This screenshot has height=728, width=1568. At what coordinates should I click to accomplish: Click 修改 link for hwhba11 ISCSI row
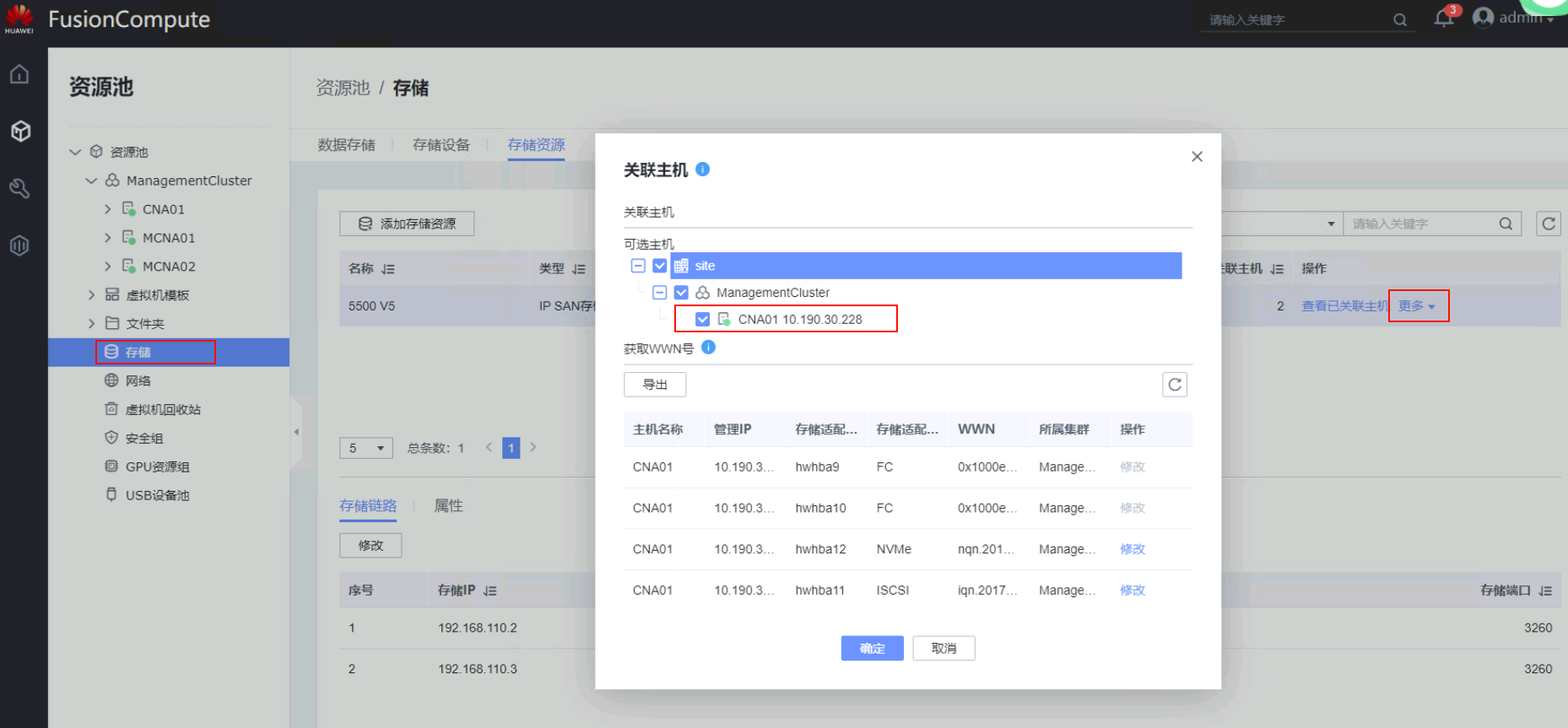coord(1132,590)
